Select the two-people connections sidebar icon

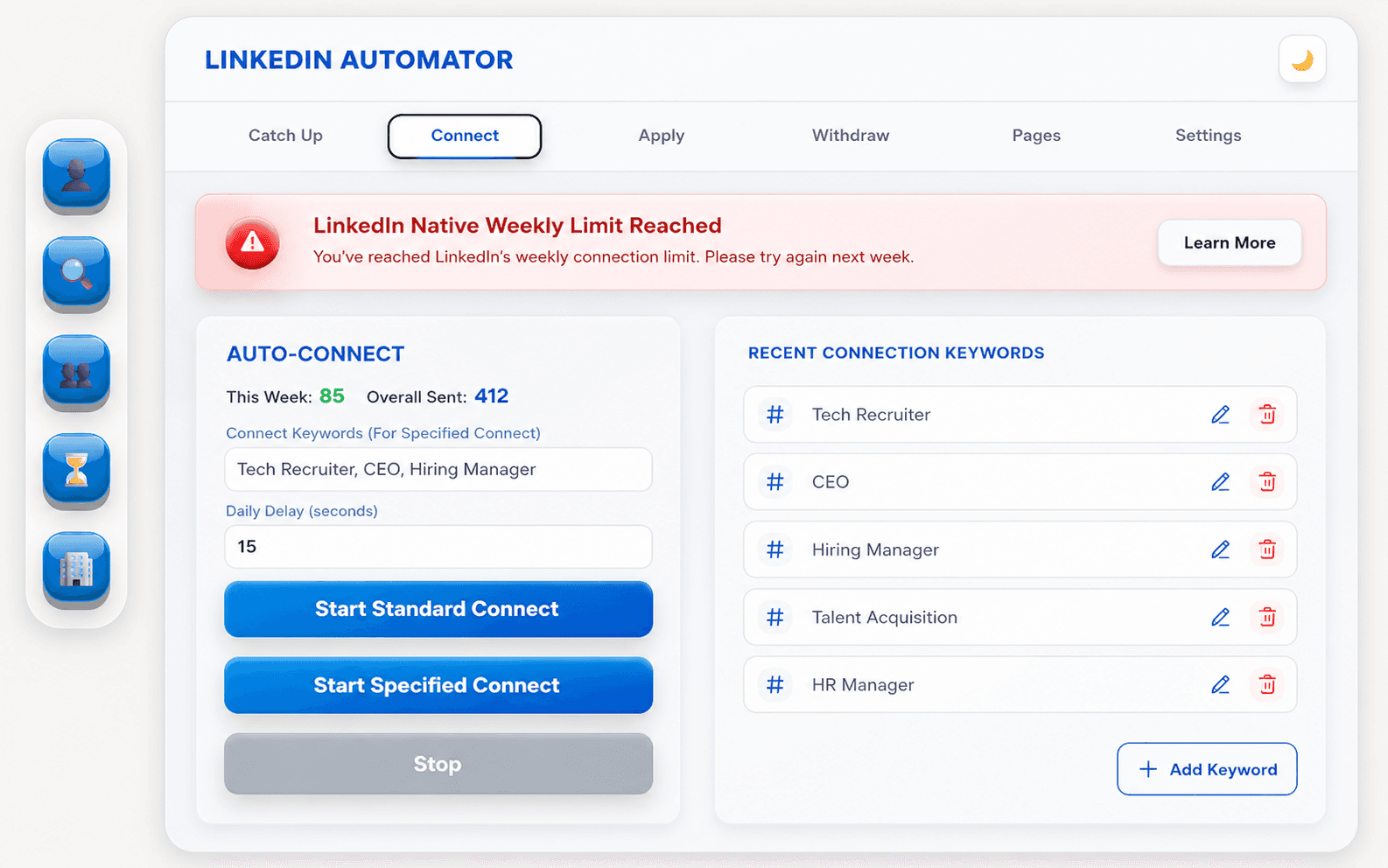coord(76,373)
